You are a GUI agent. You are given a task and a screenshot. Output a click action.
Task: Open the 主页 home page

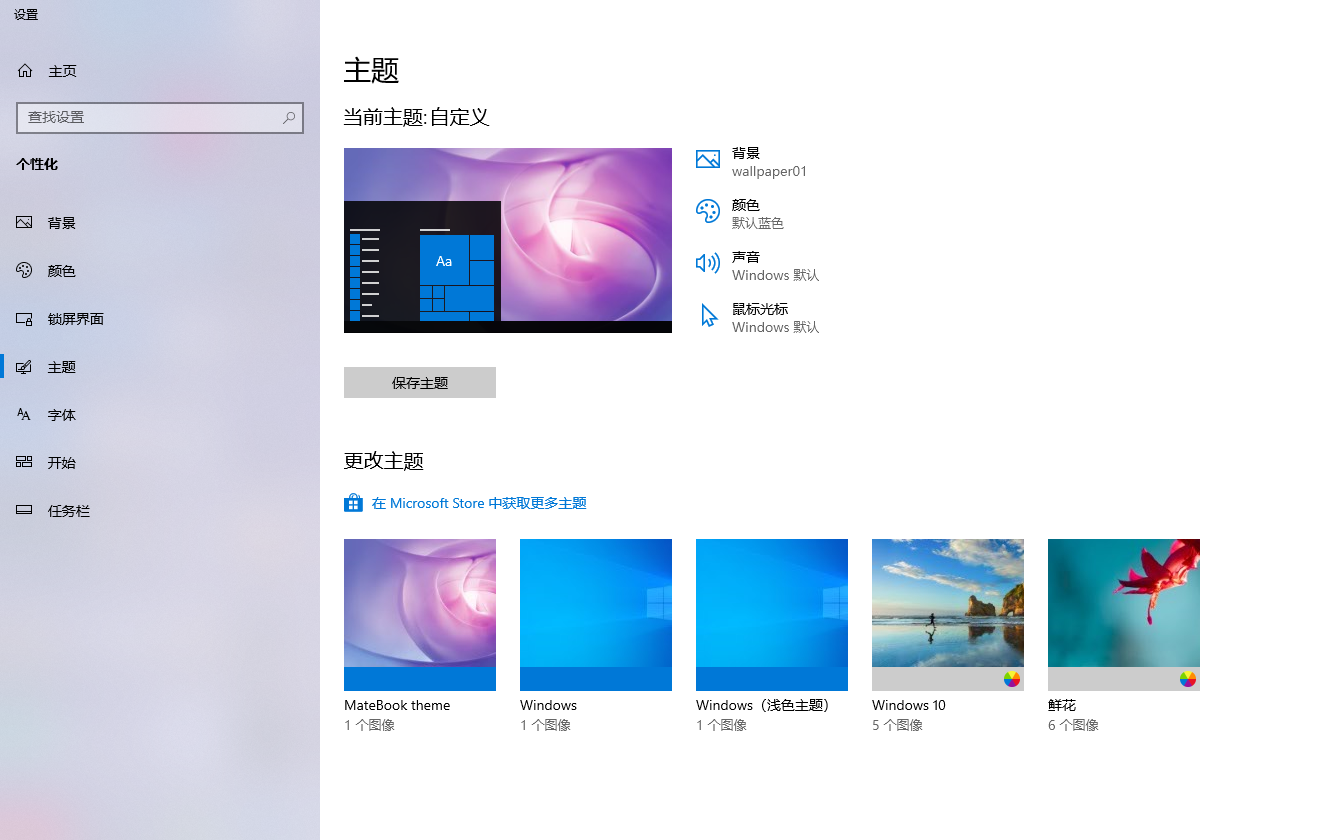(160, 71)
